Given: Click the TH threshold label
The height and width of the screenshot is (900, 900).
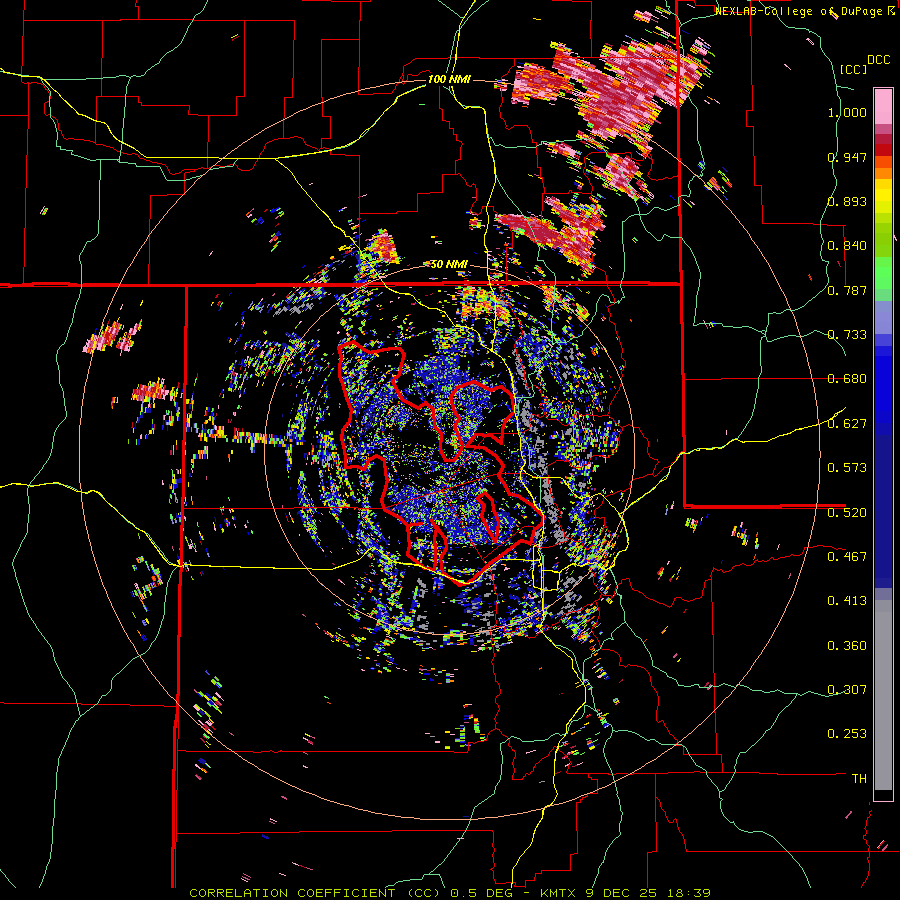Looking at the screenshot, I should 859,778.
